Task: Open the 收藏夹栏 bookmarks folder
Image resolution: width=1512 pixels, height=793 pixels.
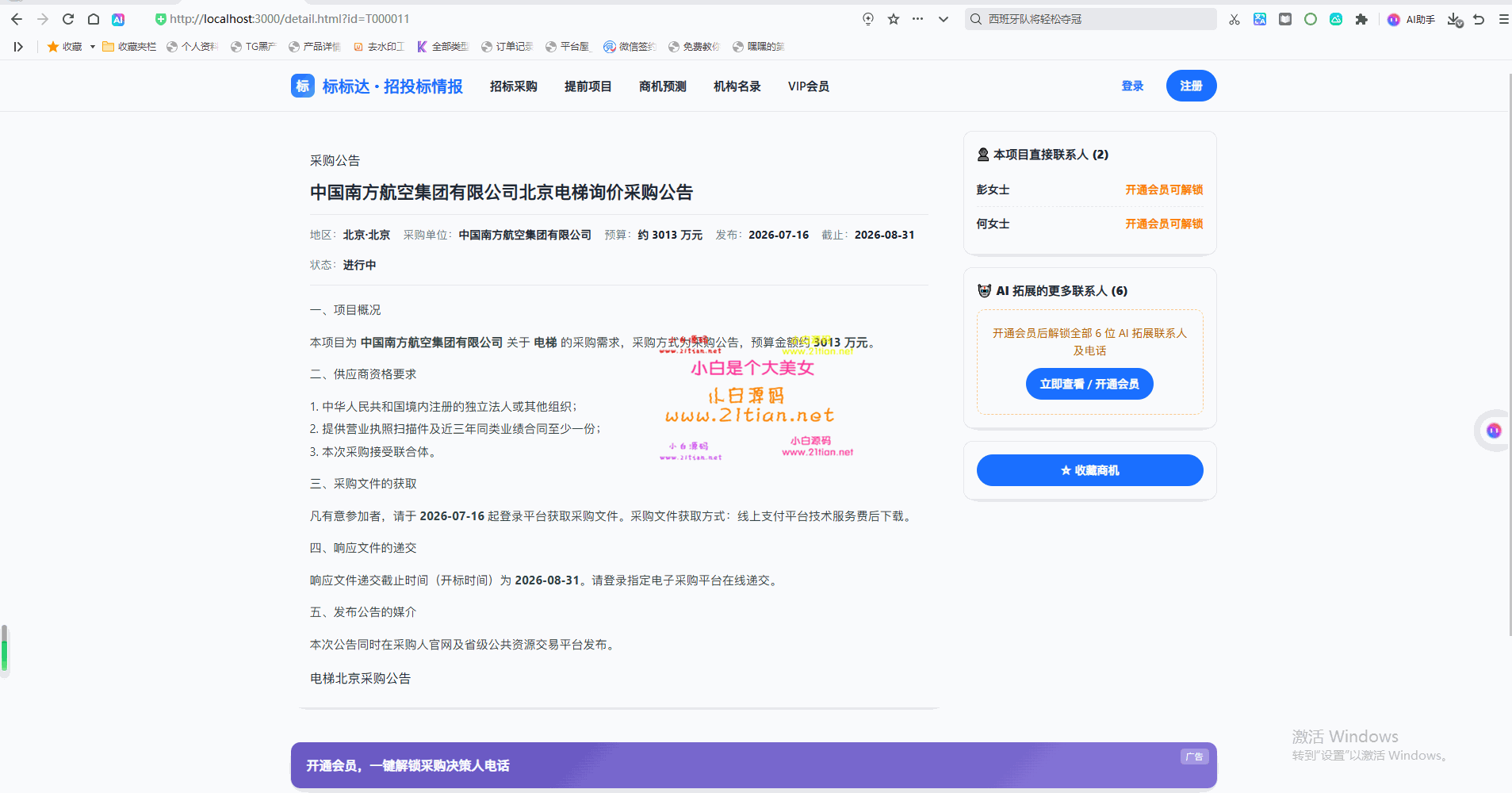Action: click(x=129, y=47)
